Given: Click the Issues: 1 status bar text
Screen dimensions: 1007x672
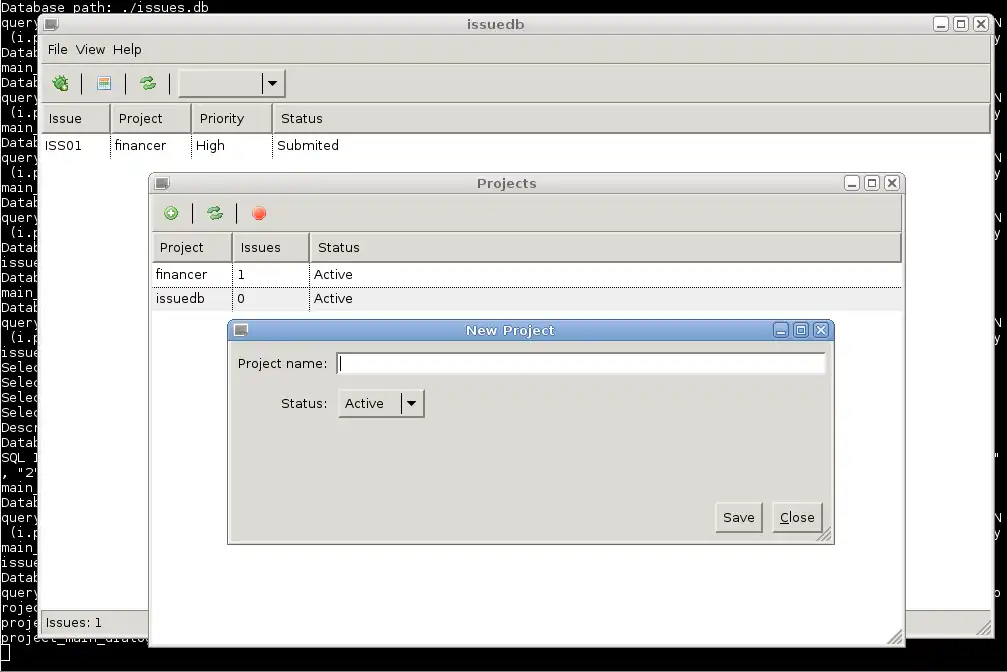Looking at the screenshot, I should [73, 623].
